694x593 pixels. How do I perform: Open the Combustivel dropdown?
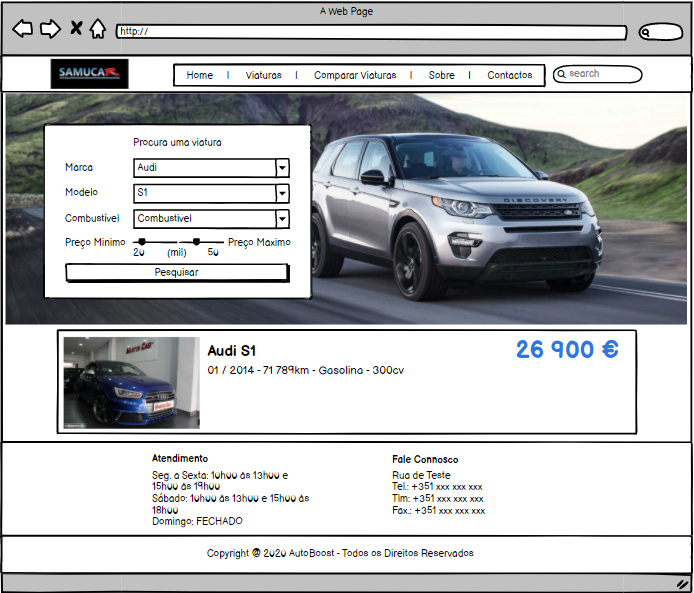point(211,218)
